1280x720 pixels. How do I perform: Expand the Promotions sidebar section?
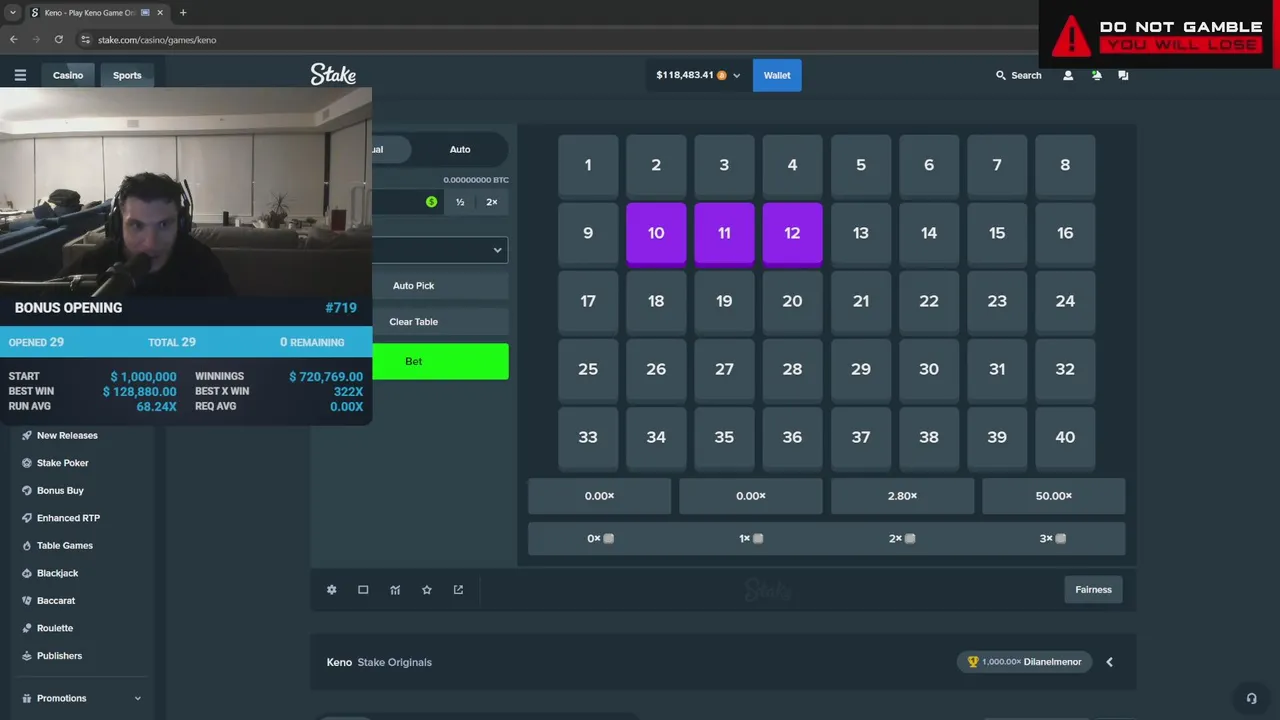tap(81, 698)
